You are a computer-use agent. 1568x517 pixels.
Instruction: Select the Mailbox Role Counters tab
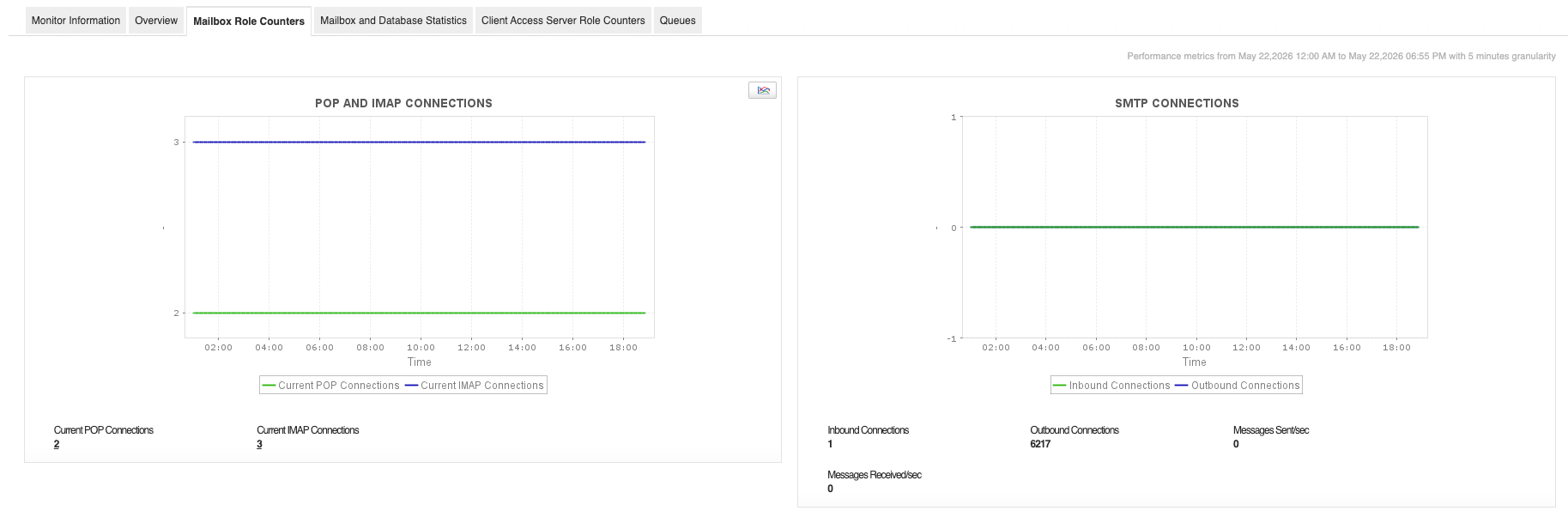249,21
